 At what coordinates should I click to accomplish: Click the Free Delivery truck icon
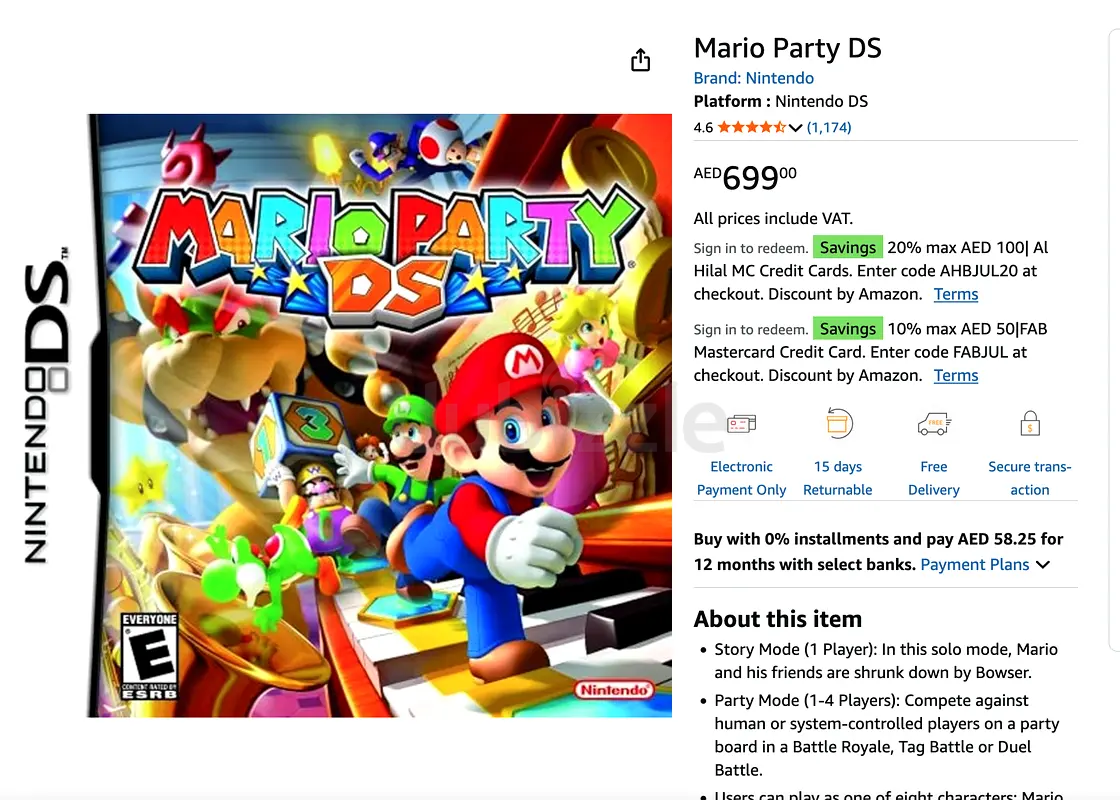pos(934,424)
